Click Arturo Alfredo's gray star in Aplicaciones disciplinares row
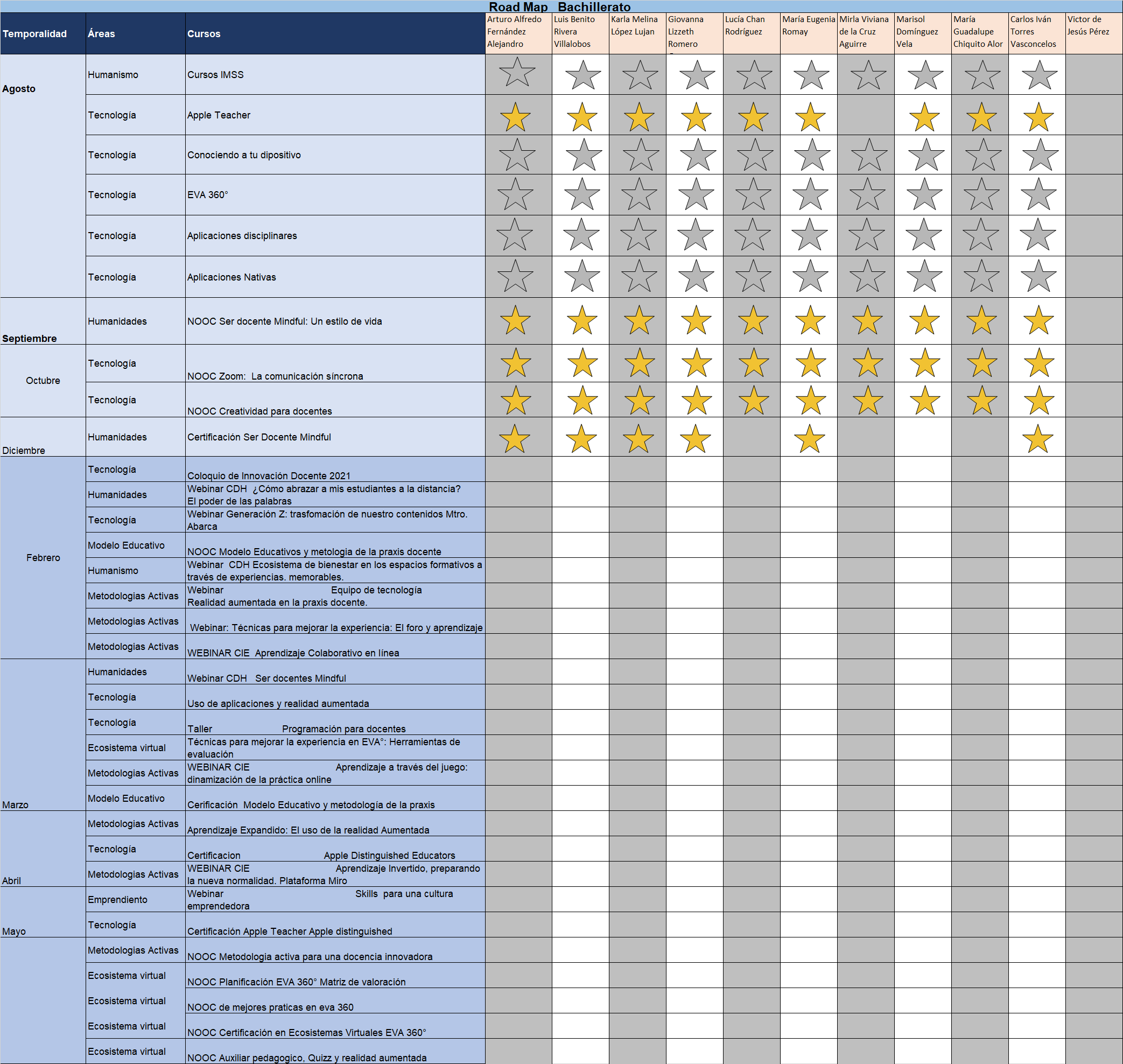This screenshot has width=1123, height=1064. point(515,235)
